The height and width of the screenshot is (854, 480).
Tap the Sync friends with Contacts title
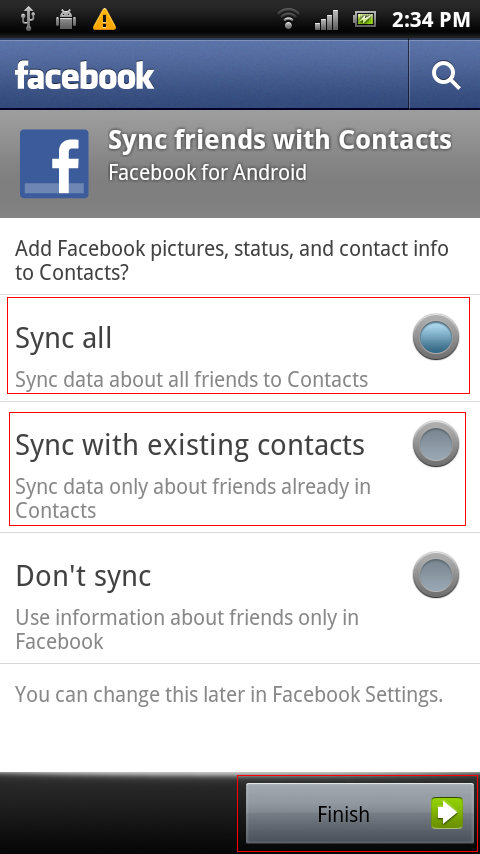click(280, 140)
